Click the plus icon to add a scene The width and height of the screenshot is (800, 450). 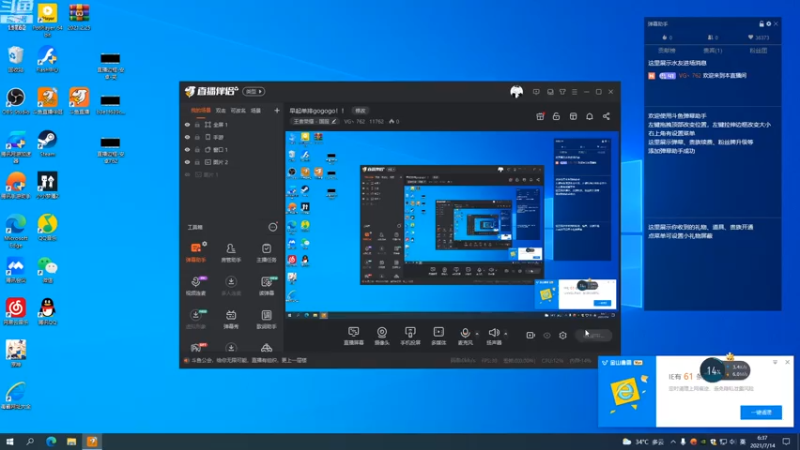click(x=277, y=110)
